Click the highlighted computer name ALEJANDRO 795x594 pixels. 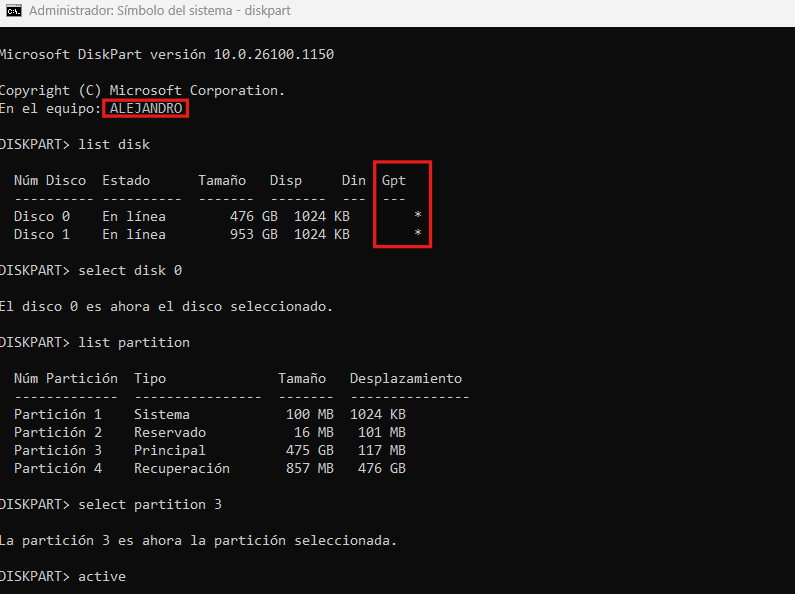pos(145,108)
